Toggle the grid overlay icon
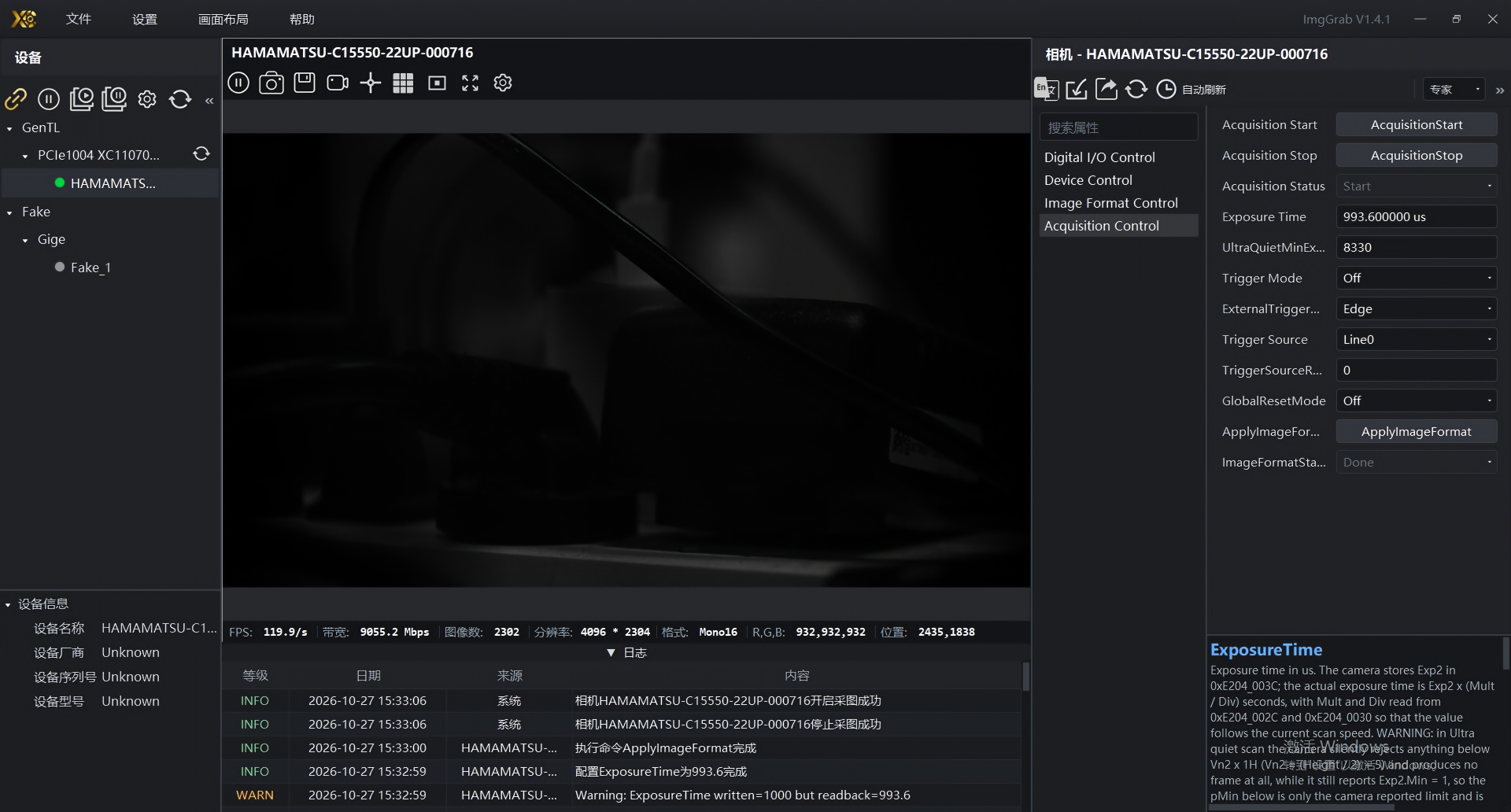Screen dimensions: 1511x812 click(403, 83)
